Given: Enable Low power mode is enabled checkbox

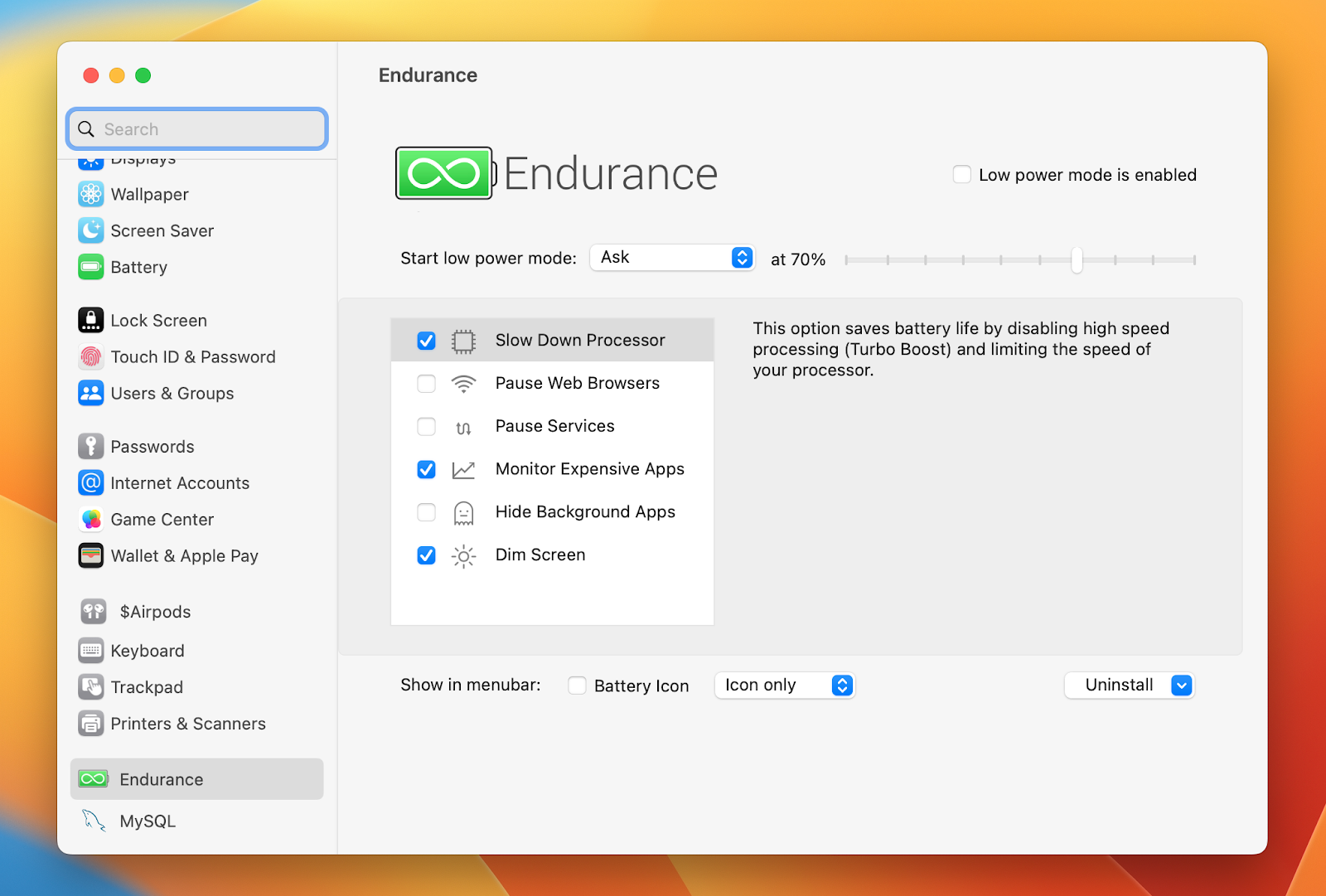Looking at the screenshot, I should point(962,175).
